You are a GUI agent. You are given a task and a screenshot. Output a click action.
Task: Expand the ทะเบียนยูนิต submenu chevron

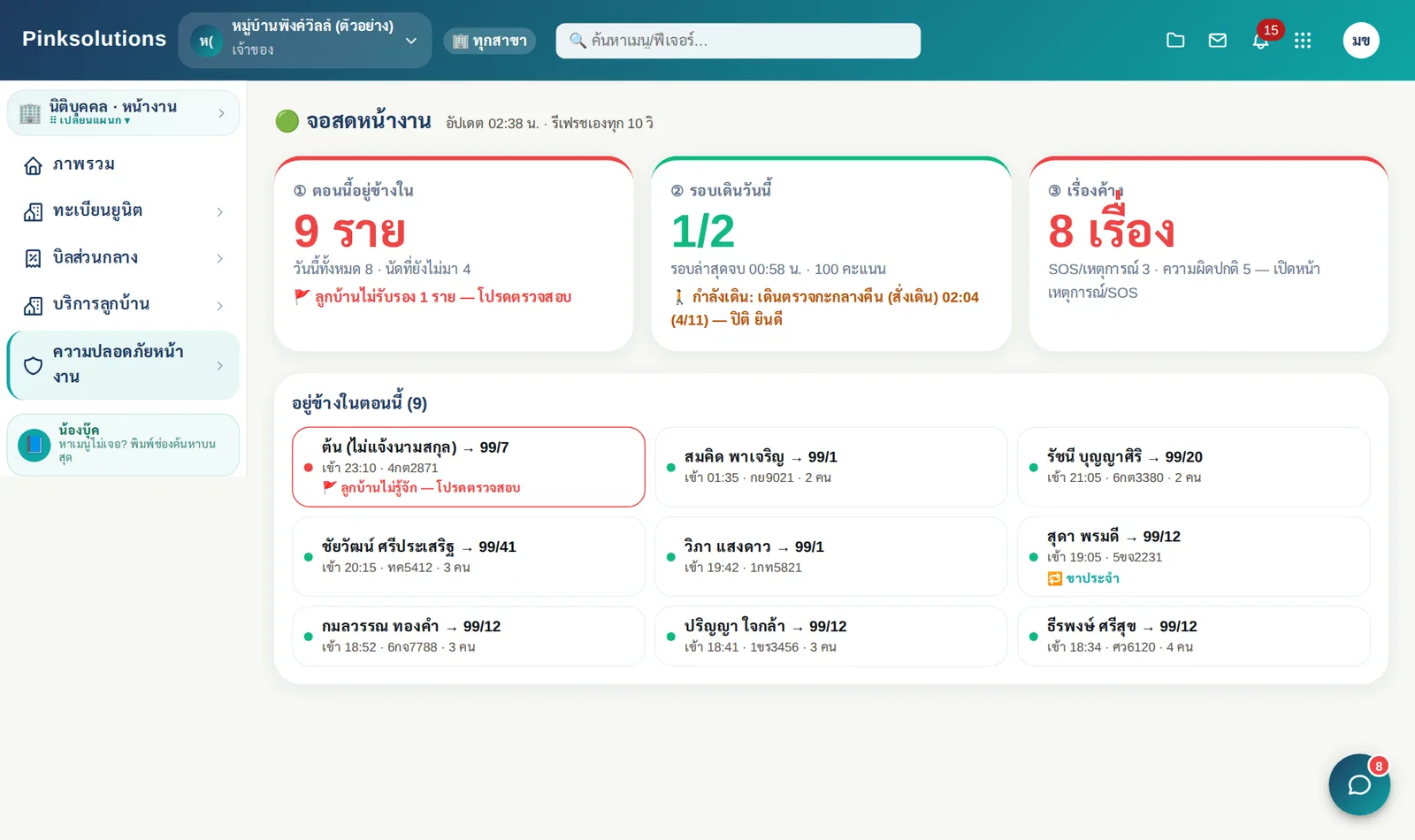pos(219,212)
